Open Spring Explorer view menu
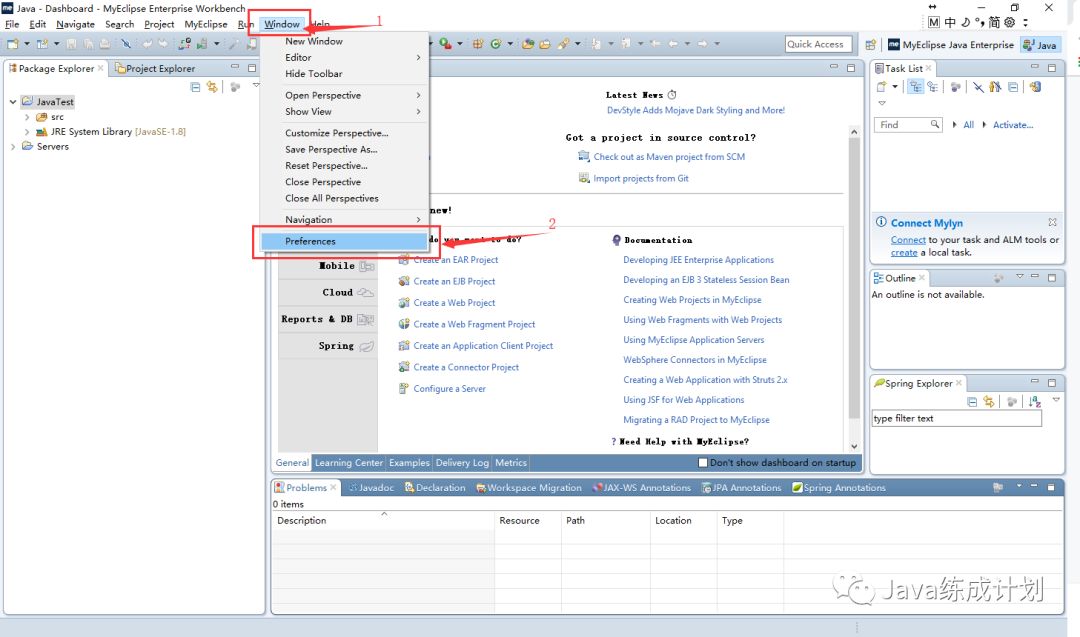This screenshot has height=637, width=1080. 1056,399
